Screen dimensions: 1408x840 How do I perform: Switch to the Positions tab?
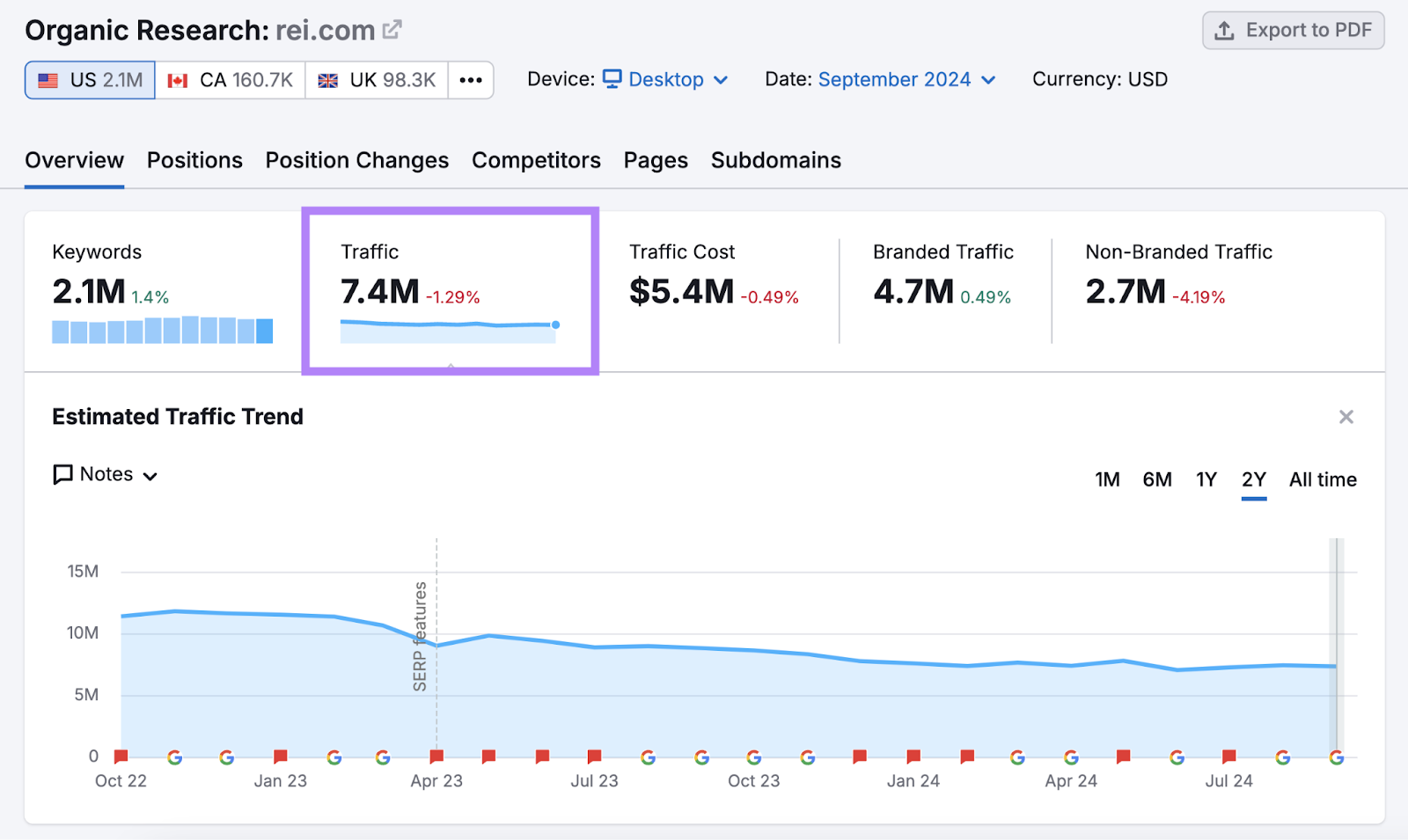194,160
